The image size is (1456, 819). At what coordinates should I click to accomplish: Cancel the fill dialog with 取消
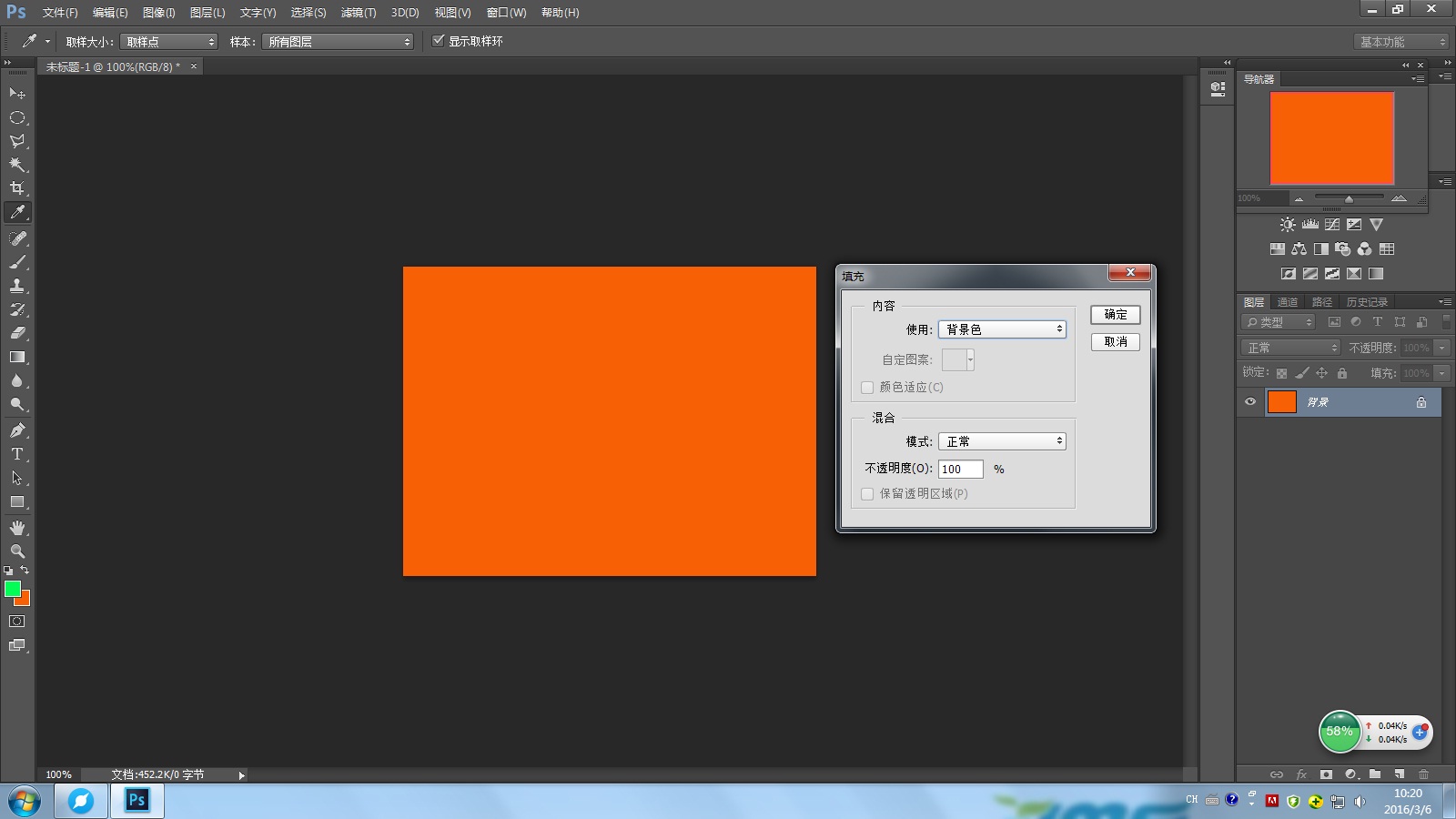coord(1116,342)
